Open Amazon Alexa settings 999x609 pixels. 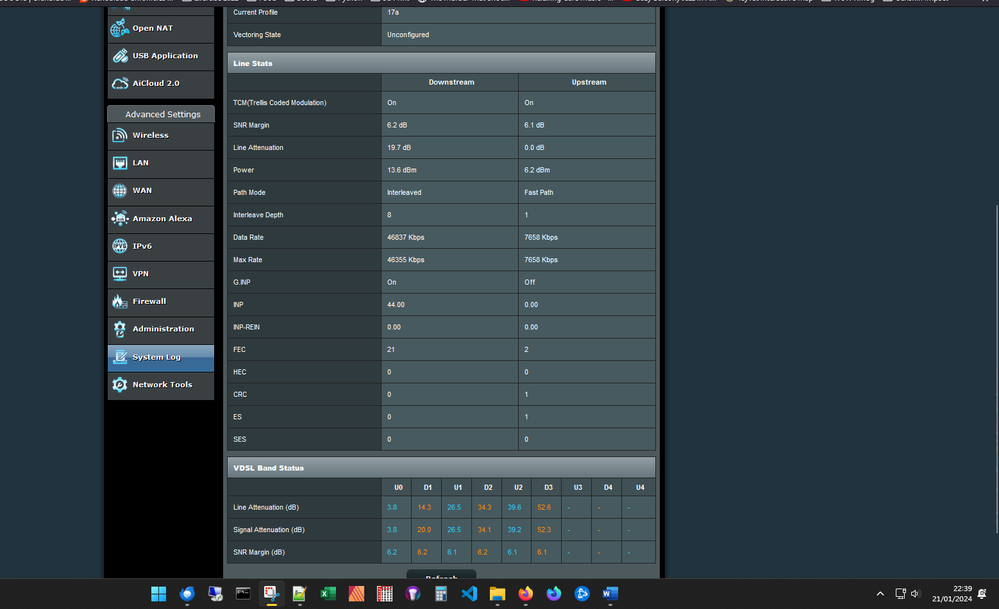(x=160, y=218)
